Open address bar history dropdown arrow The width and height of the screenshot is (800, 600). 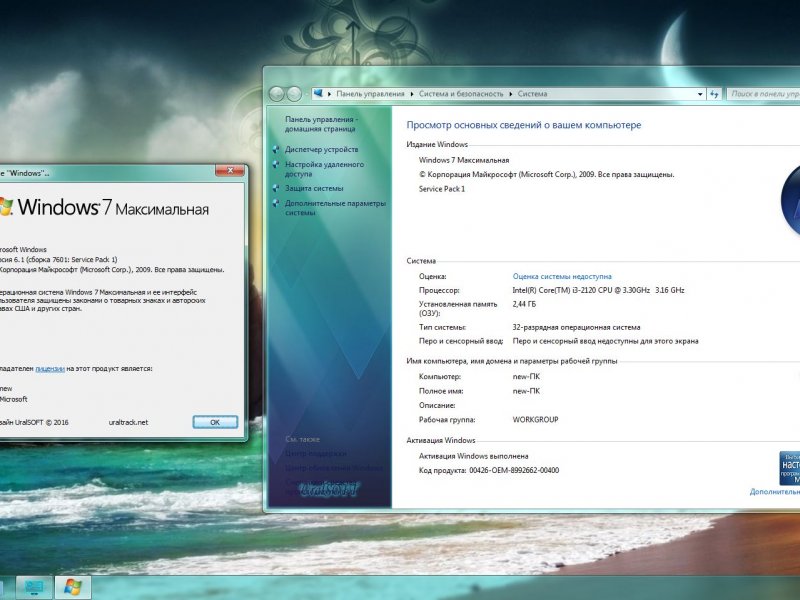700,94
